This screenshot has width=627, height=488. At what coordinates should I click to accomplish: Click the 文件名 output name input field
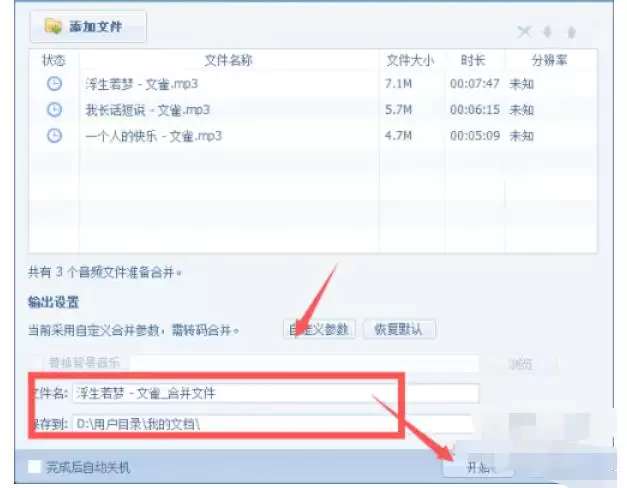[x=276, y=394]
